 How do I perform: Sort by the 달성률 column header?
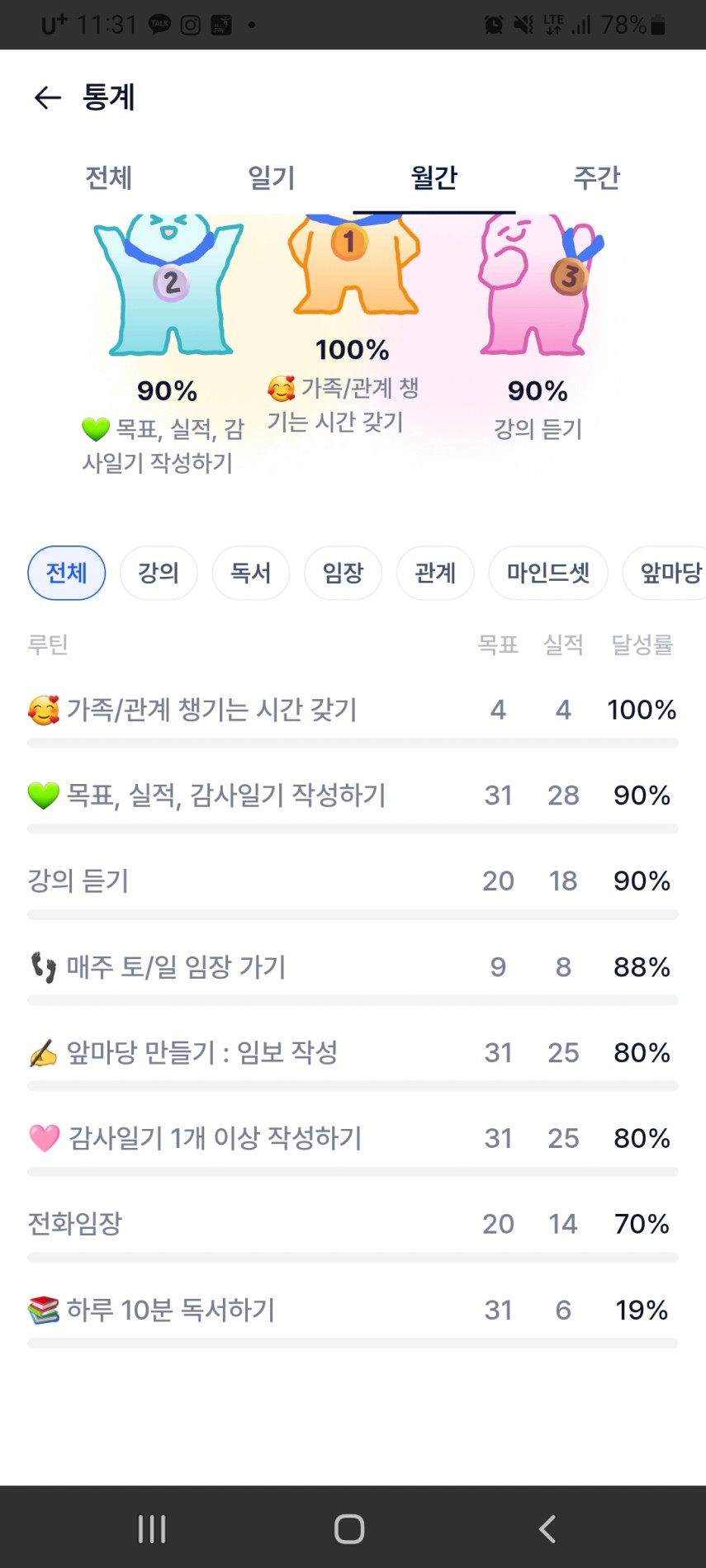(x=642, y=645)
